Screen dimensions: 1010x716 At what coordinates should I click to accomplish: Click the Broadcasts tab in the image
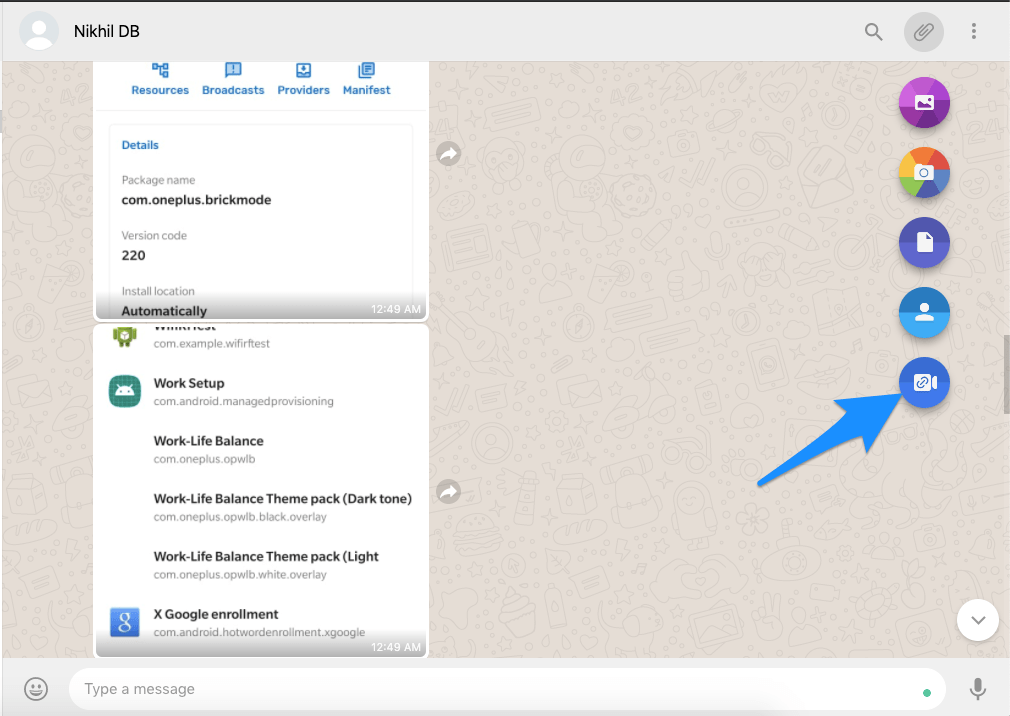(x=233, y=80)
